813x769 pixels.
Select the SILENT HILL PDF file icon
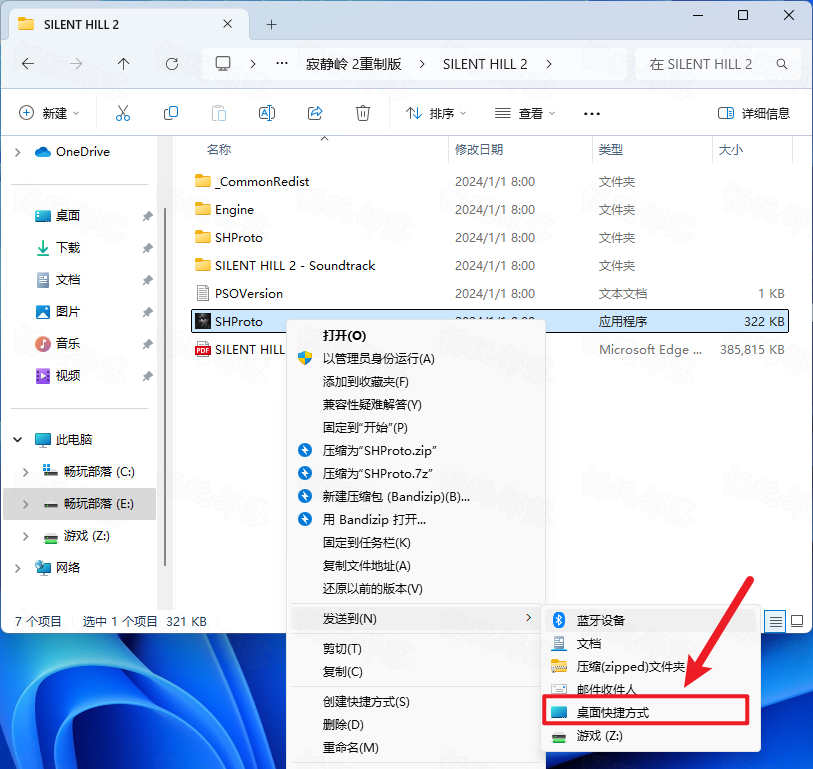pyautogui.click(x=203, y=349)
